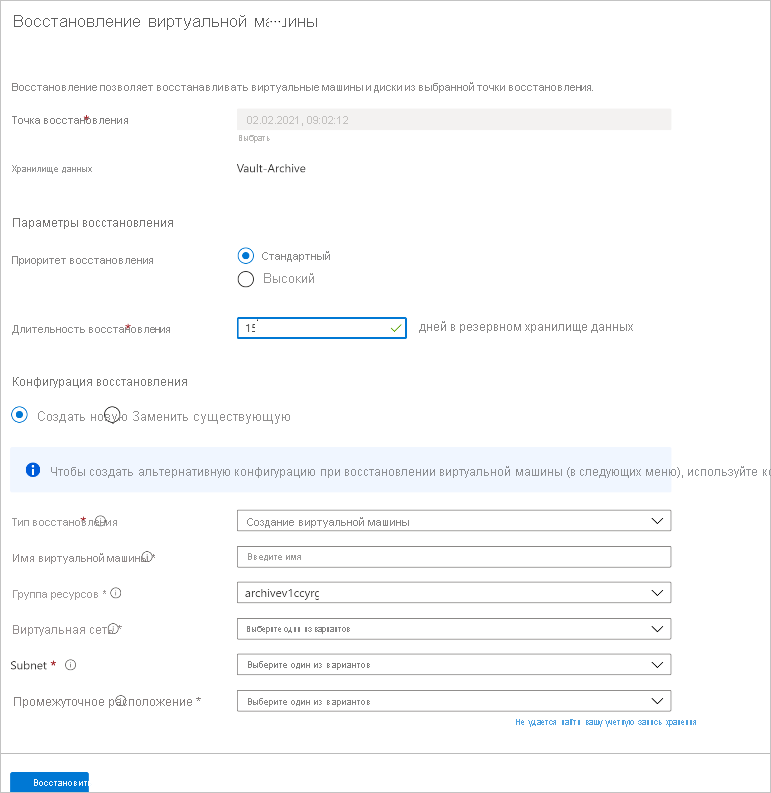Click the blue information icon in banner
The width and height of the screenshot is (771, 793).
pos(33,470)
